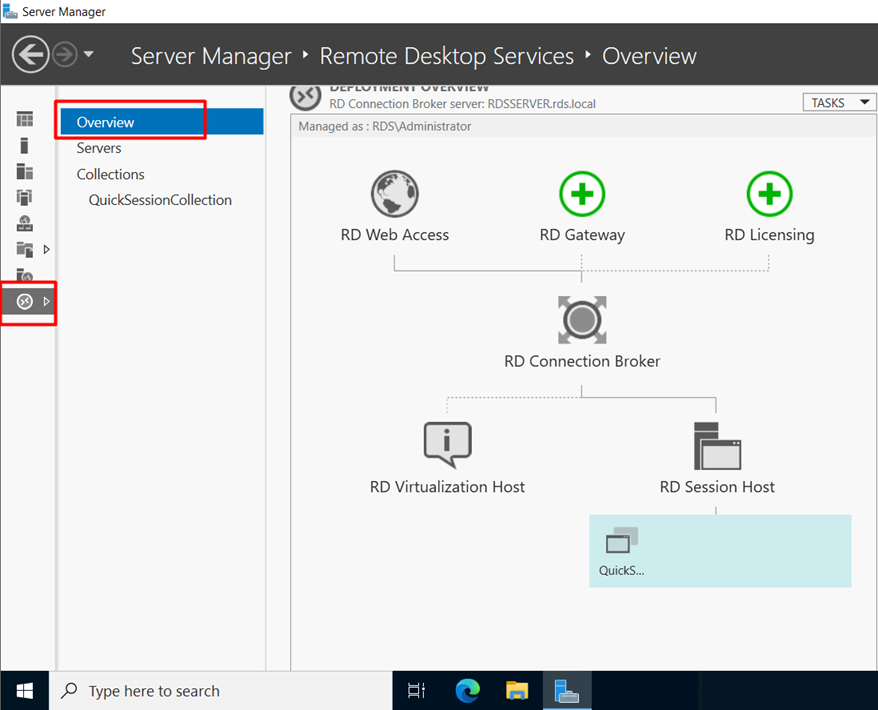Expand the Remote Desktop Services arrow
The height and width of the screenshot is (710, 878).
pos(46,301)
